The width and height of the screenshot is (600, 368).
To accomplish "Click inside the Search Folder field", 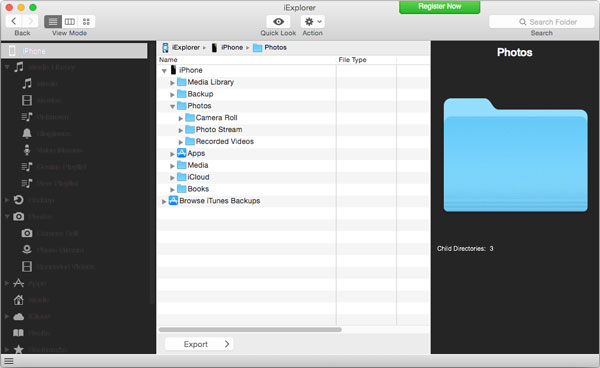I will tap(541, 22).
